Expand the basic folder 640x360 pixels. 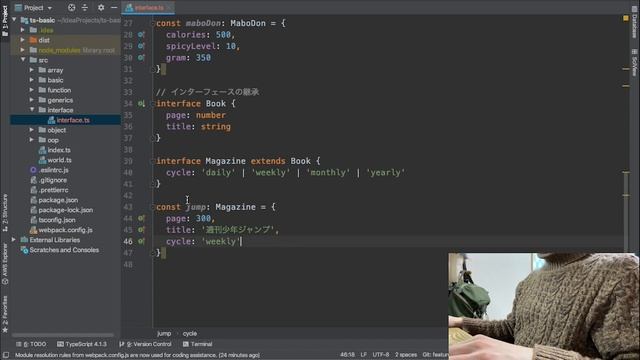point(32,80)
